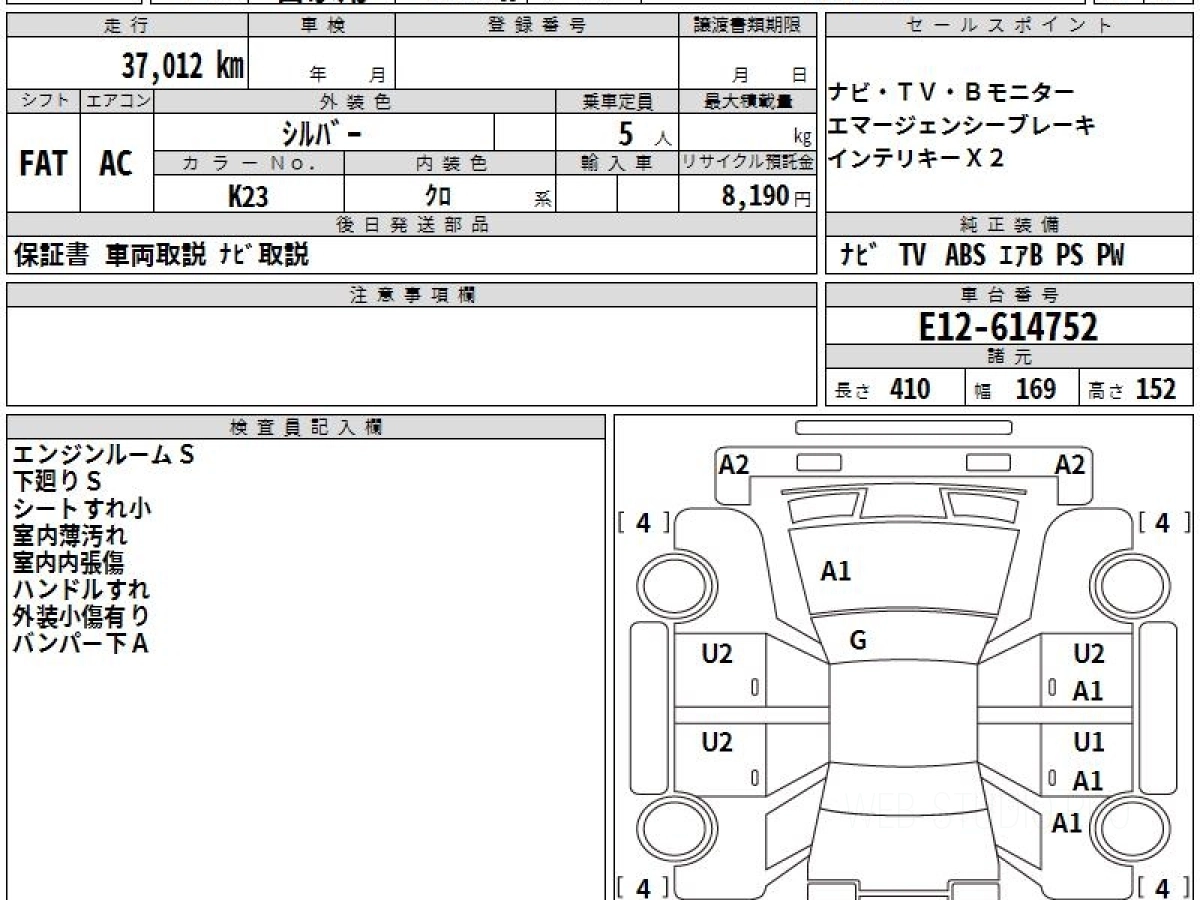Click the 登録番号 header cell

[x=537, y=26]
